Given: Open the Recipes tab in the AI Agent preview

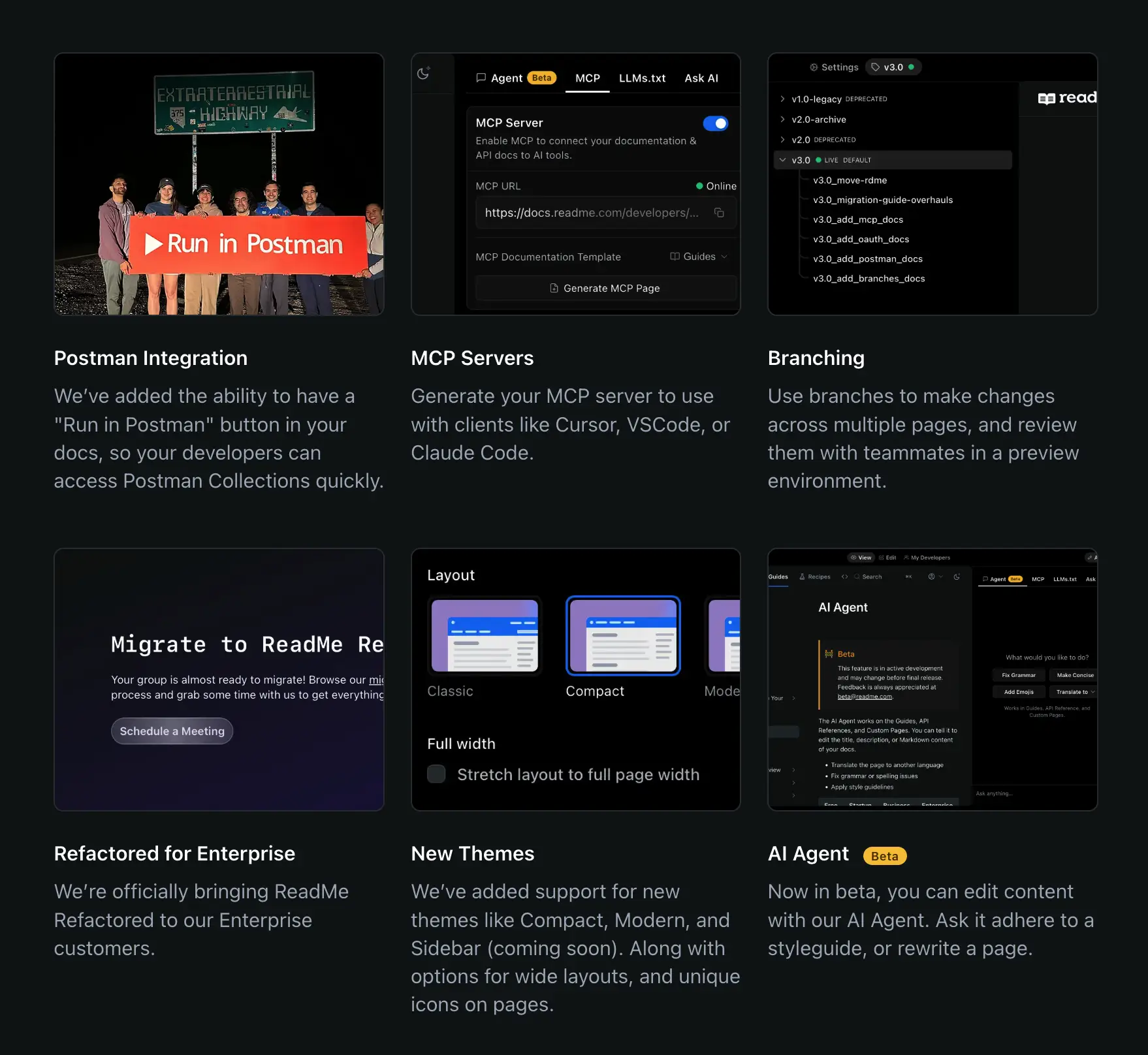Looking at the screenshot, I should point(815,576).
